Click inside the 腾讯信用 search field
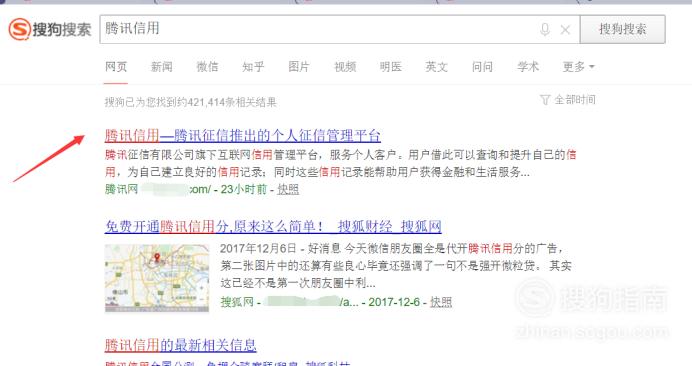 pyautogui.click(x=318, y=29)
